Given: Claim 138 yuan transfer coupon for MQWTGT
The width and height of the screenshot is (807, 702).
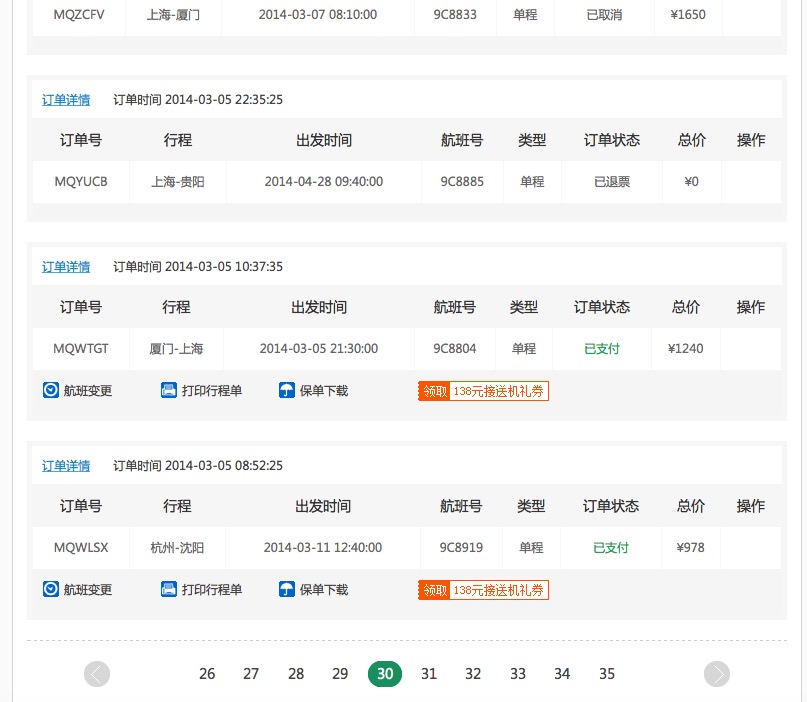Looking at the screenshot, I should pos(483,391).
